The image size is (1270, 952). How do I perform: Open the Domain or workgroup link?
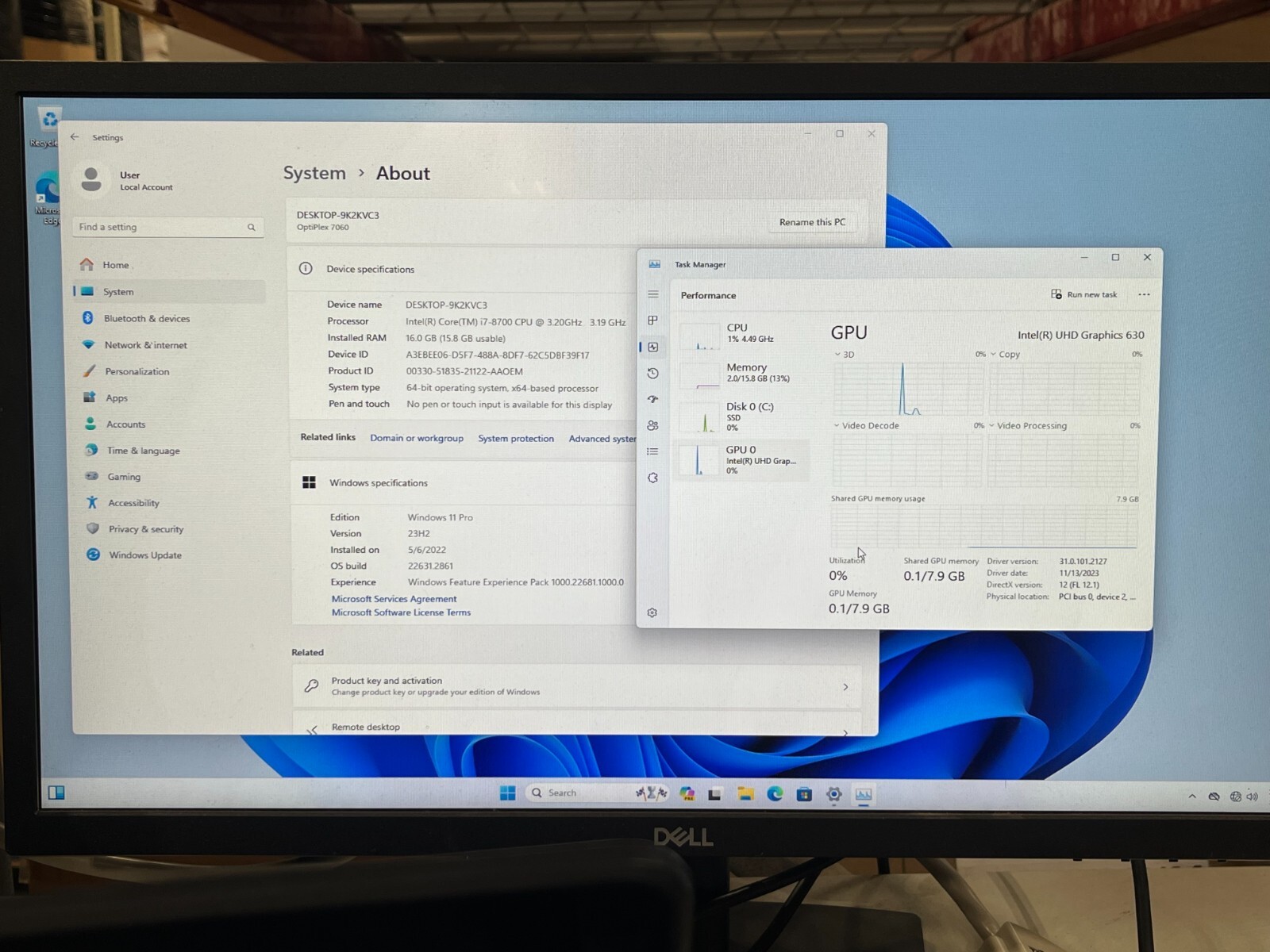pos(417,438)
